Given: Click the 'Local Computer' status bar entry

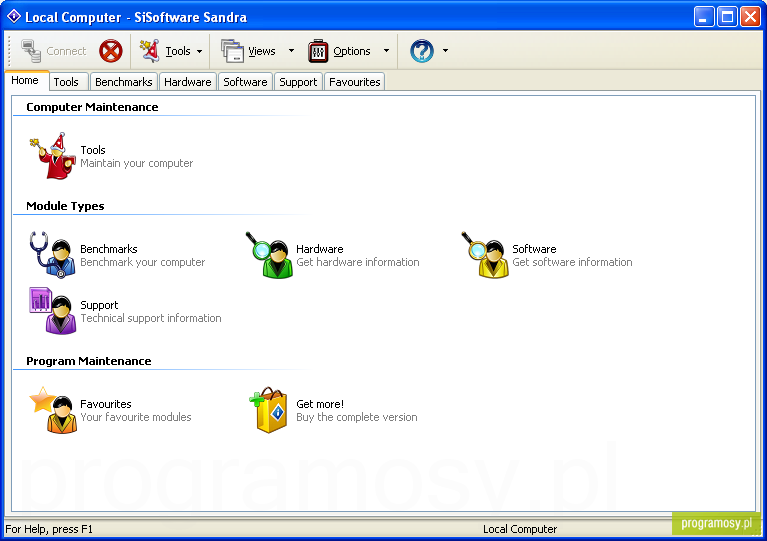Looking at the screenshot, I should (520, 529).
